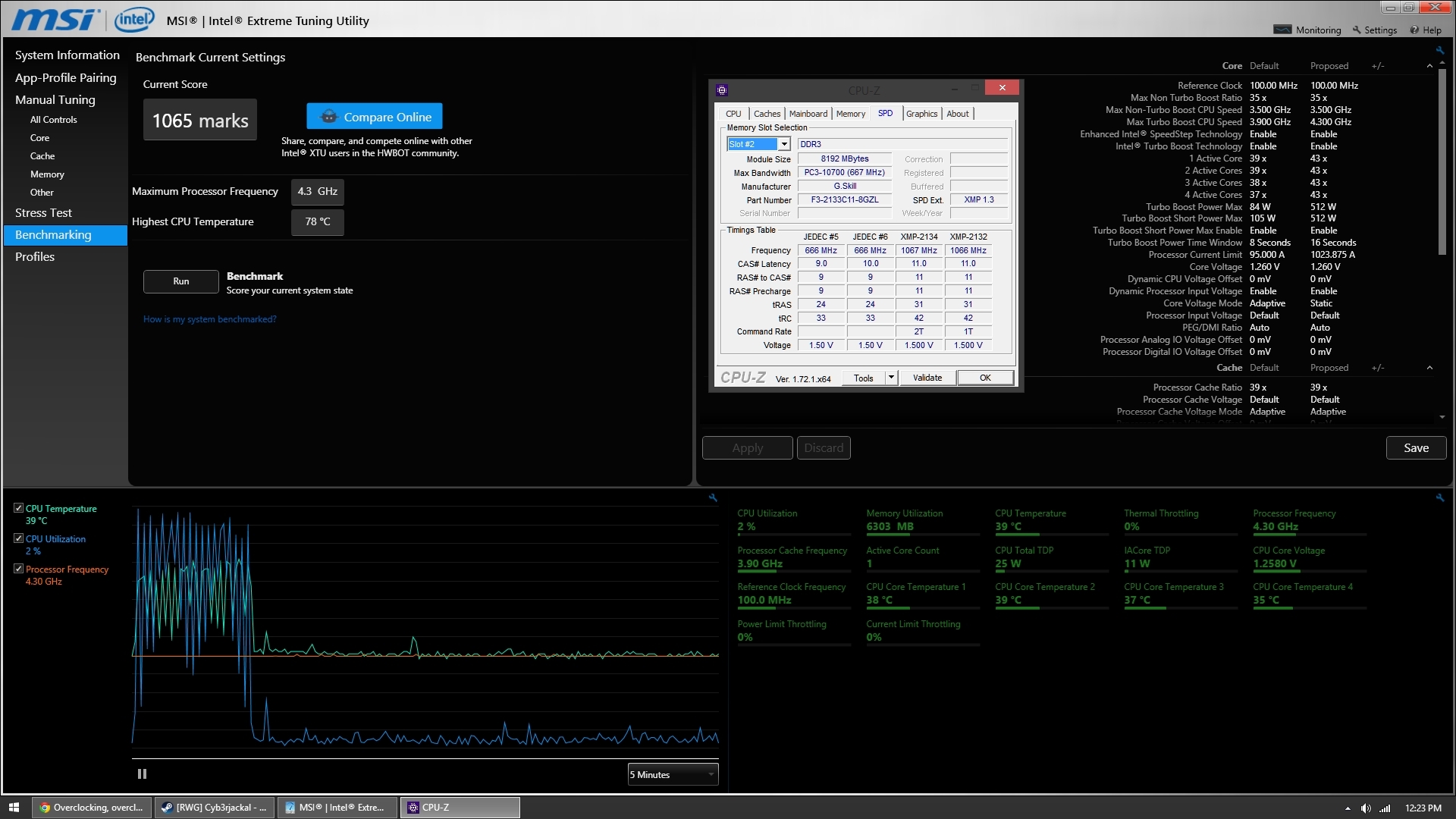Run the benchmark
1456x819 pixels.
tap(181, 281)
